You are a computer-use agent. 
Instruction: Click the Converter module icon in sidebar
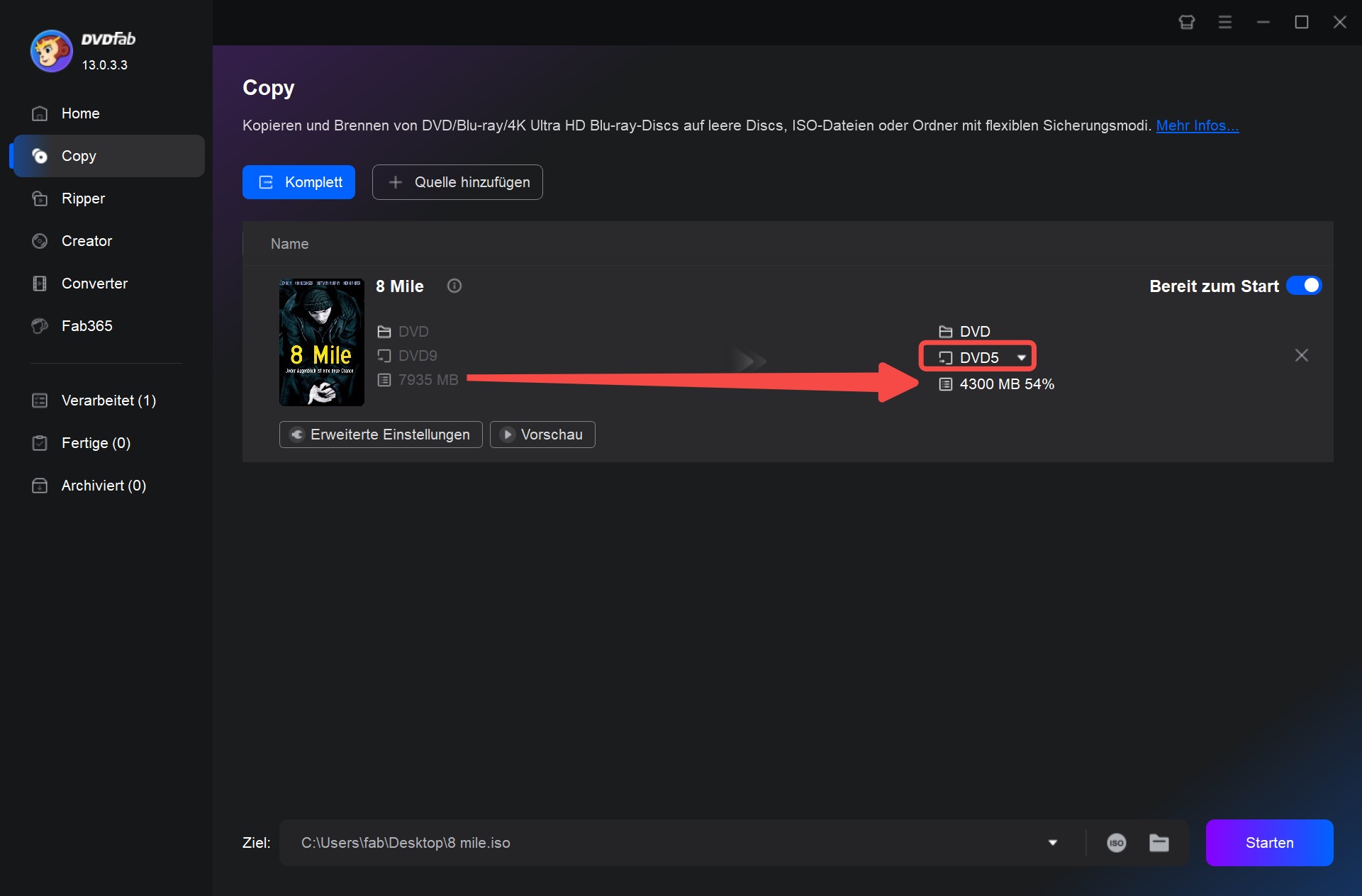point(38,283)
